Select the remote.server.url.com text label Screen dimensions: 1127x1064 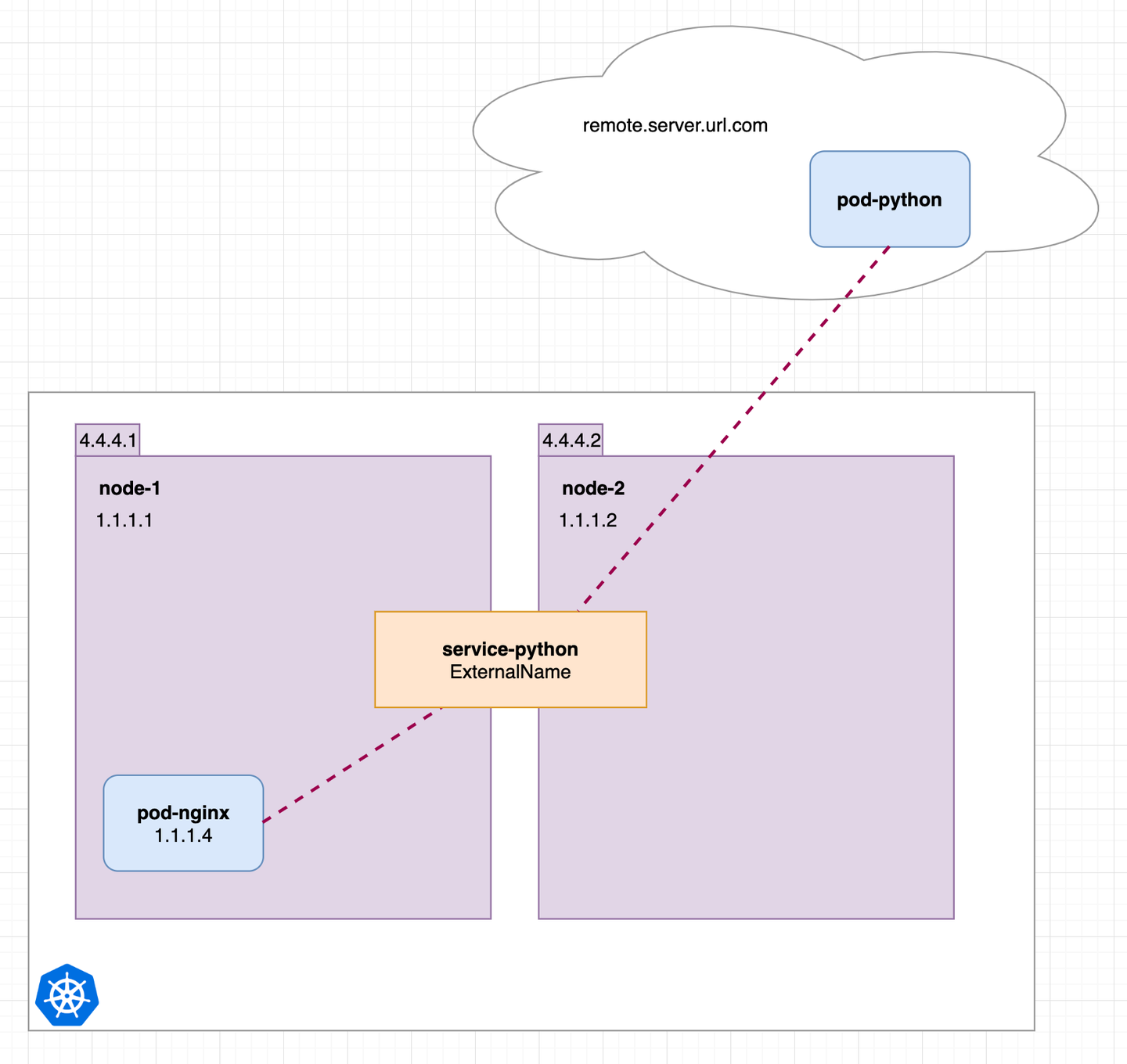click(x=675, y=125)
